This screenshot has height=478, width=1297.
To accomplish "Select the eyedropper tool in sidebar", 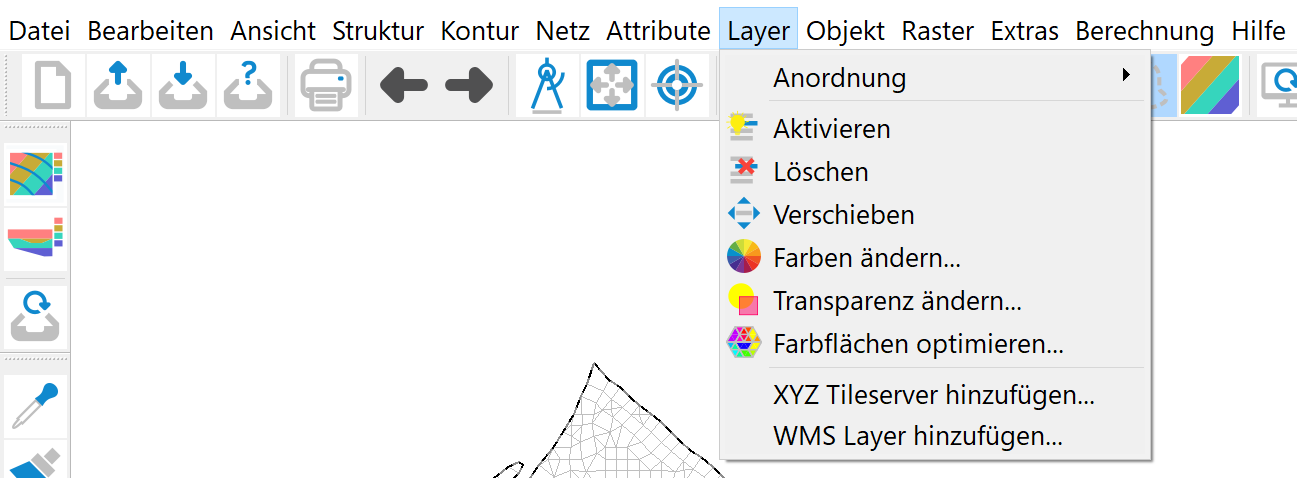I will pyautogui.click(x=36, y=404).
